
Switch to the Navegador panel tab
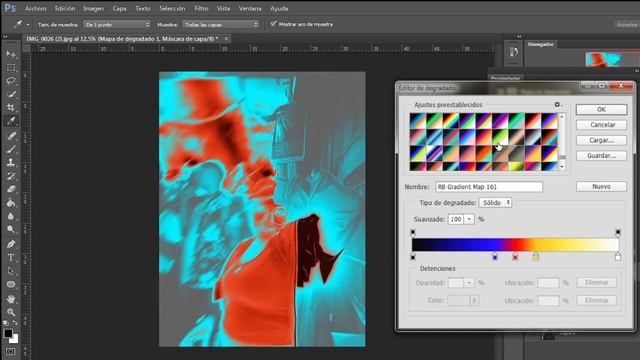[x=540, y=44]
